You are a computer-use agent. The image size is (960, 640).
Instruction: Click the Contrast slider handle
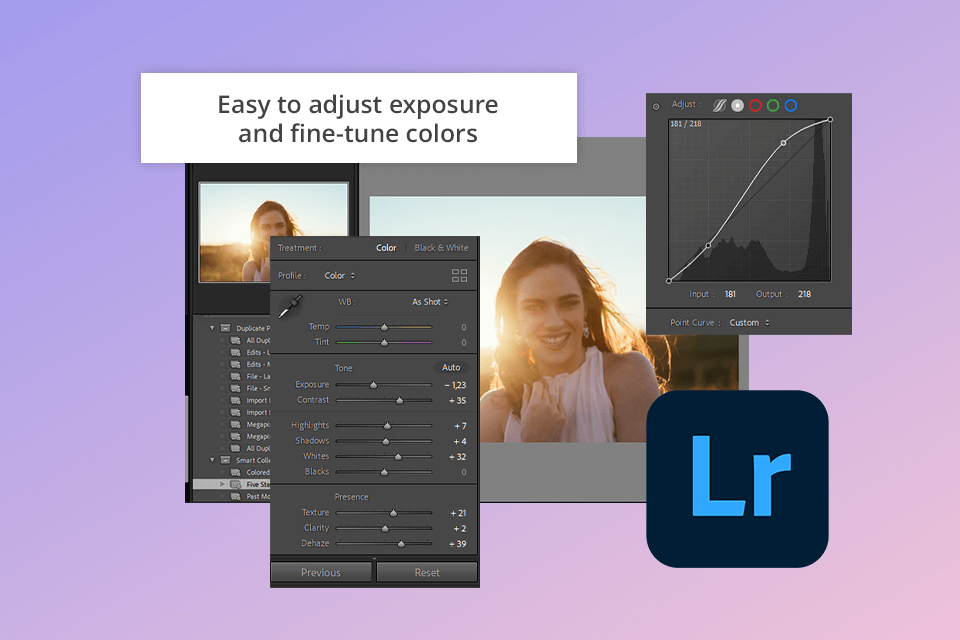[400, 401]
